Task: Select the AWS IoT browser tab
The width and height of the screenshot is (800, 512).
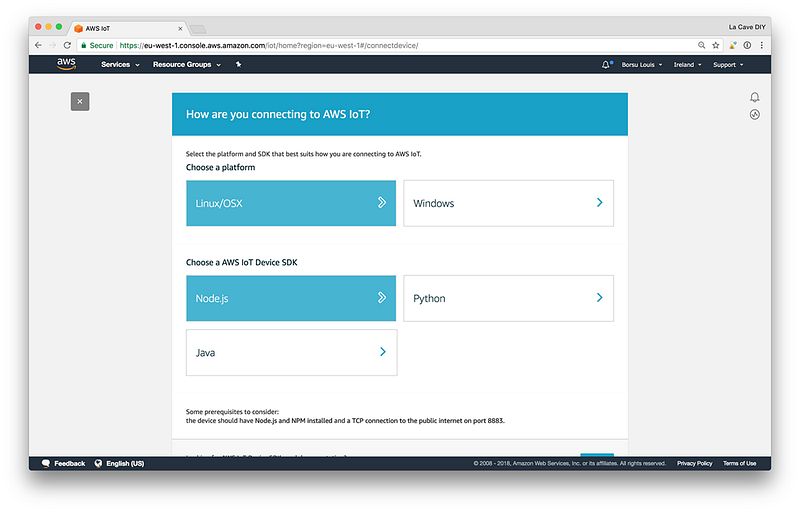Action: pyautogui.click(x=128, y=29)
